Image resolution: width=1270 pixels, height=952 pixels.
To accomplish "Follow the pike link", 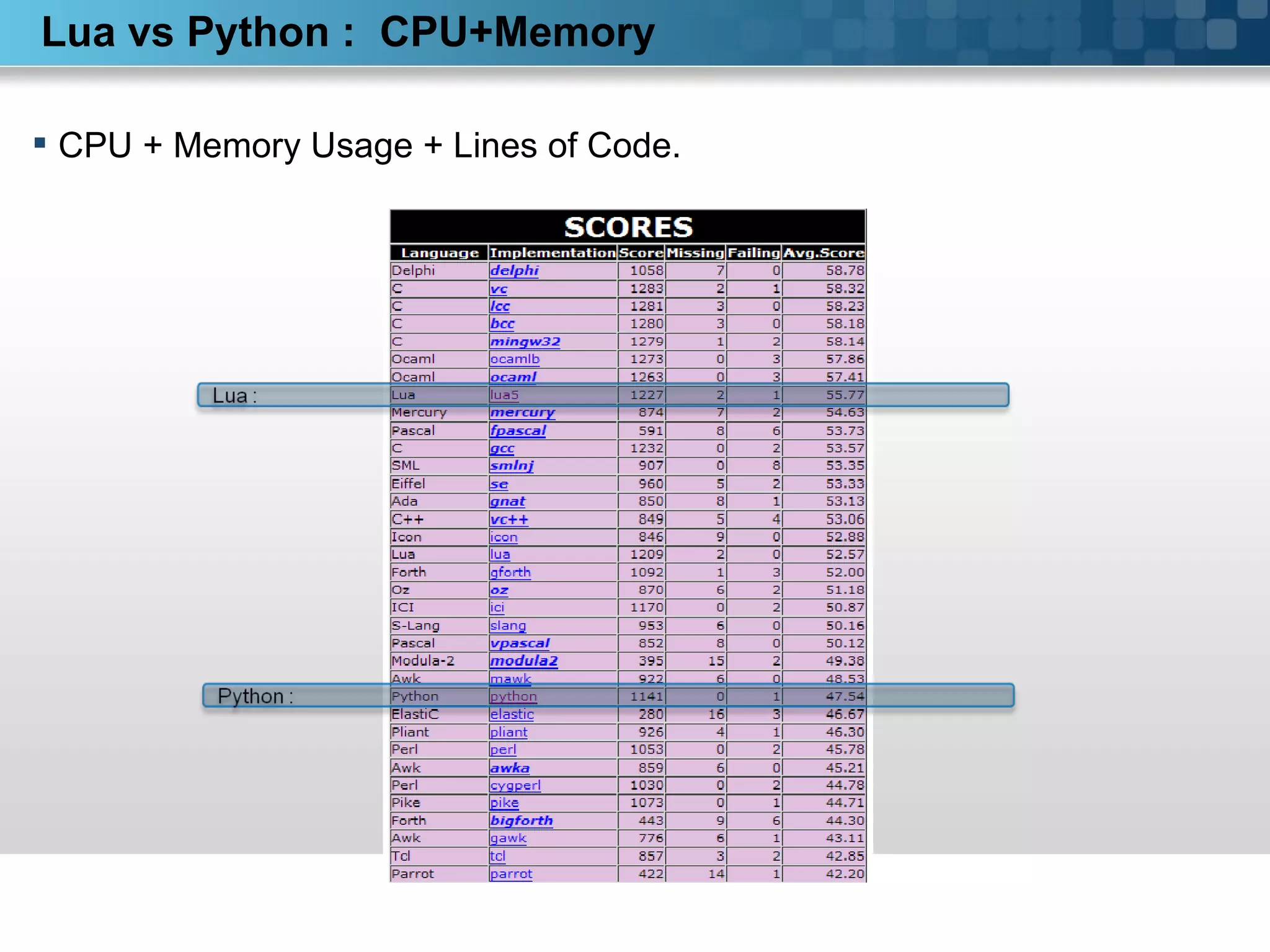I will coord(504,803).
